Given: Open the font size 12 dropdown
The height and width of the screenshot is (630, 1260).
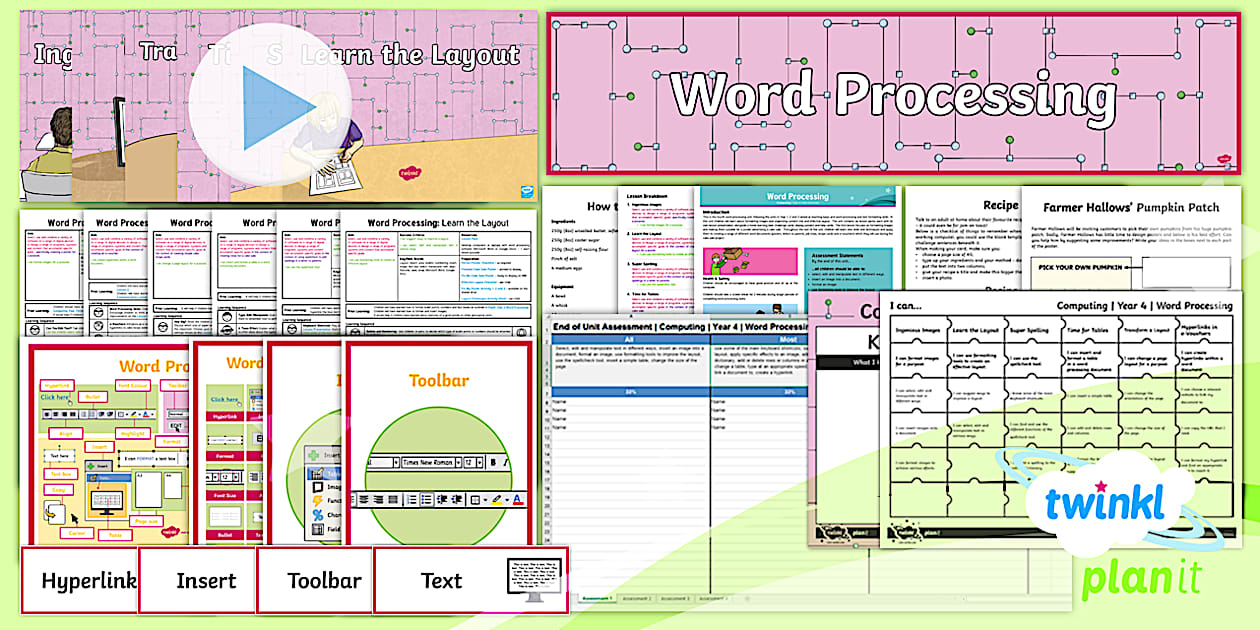Looking at the screenshot, I should (471, 462).
